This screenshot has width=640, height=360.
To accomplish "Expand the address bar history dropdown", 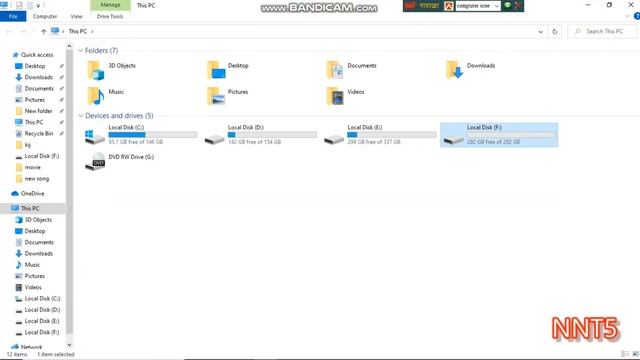I will (x=540, y=31).
